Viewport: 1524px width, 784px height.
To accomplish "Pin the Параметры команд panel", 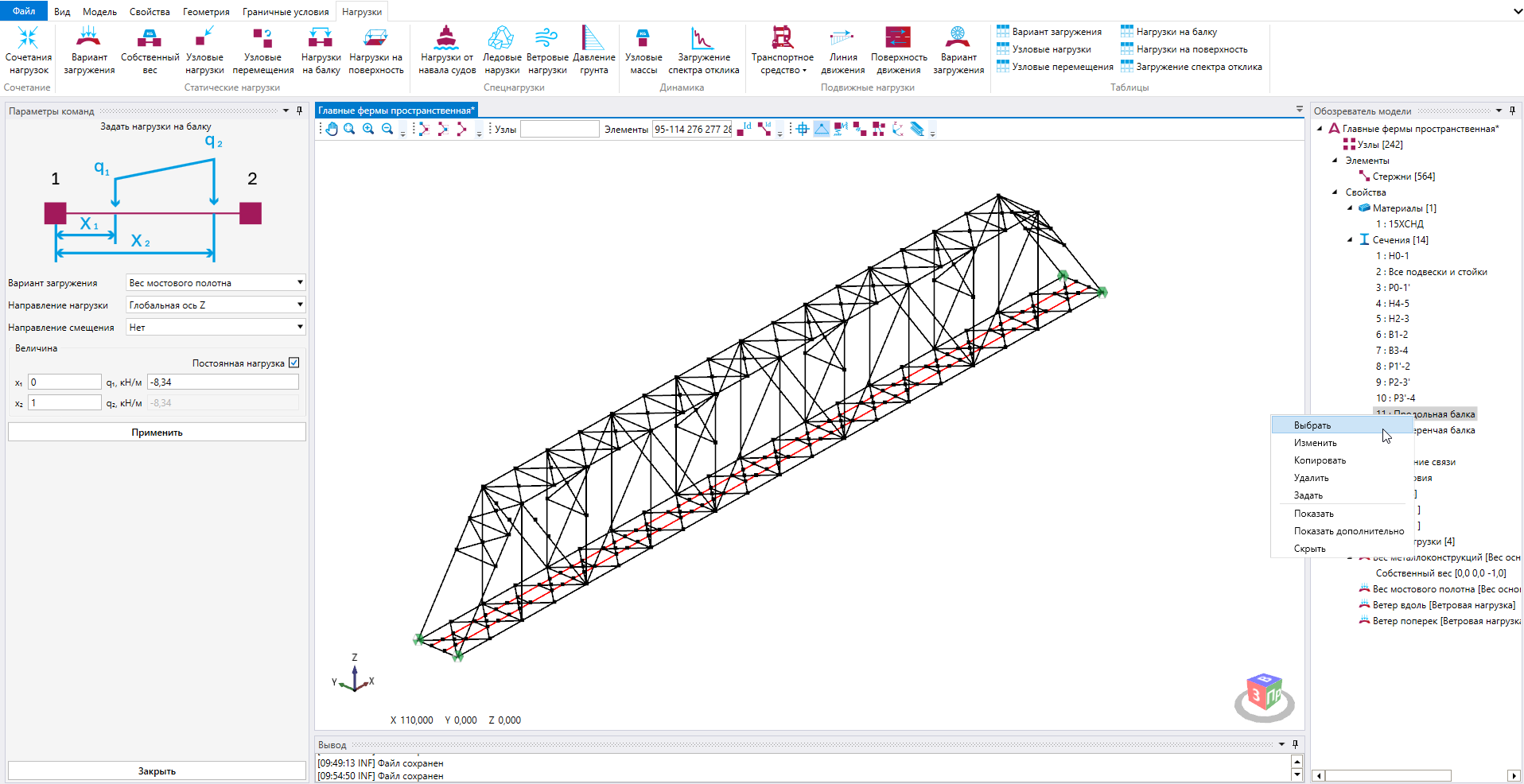I will (x=299, y=111).
